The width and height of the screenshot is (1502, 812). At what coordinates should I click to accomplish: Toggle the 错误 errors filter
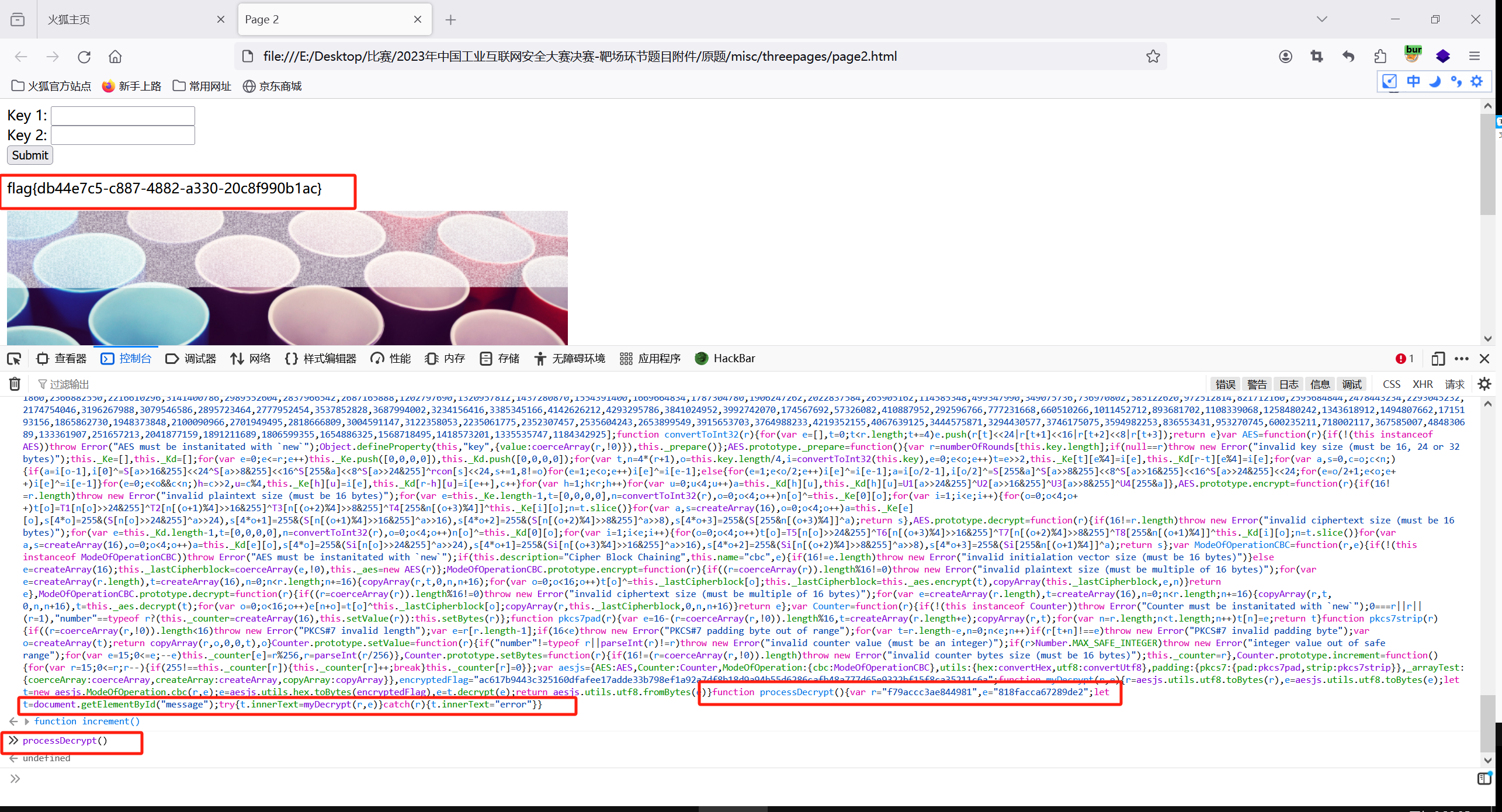[1225, 384]
